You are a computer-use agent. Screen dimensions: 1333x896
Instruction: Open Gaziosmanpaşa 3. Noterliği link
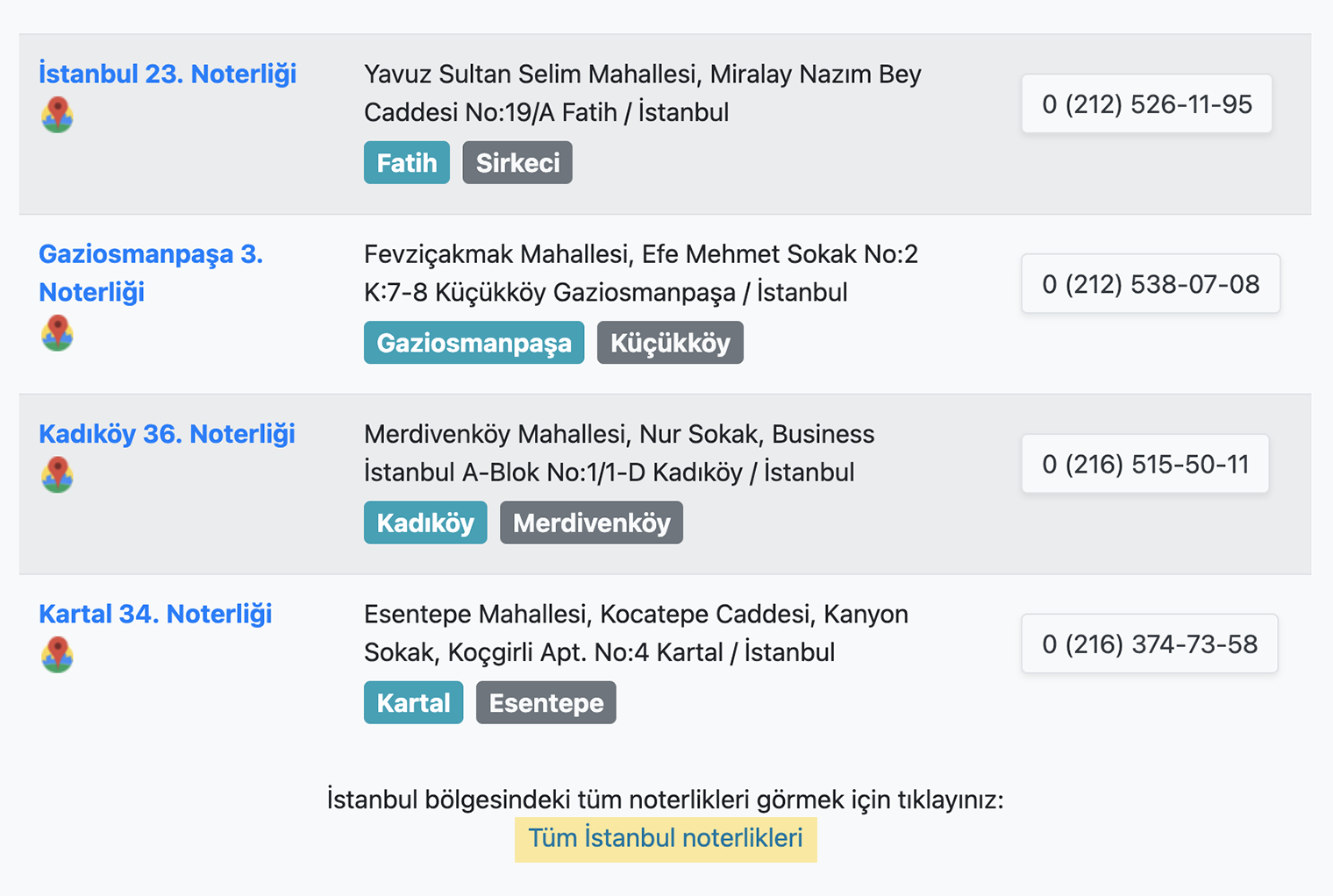pos(151,273)
